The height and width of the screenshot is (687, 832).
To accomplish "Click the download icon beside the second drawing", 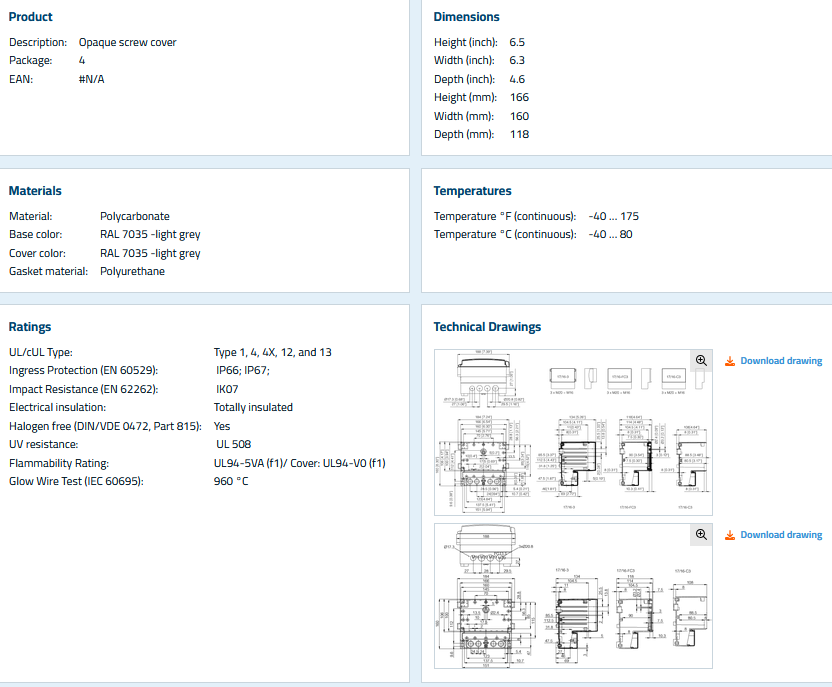I will pyautogui.click(x=730, y=535).
